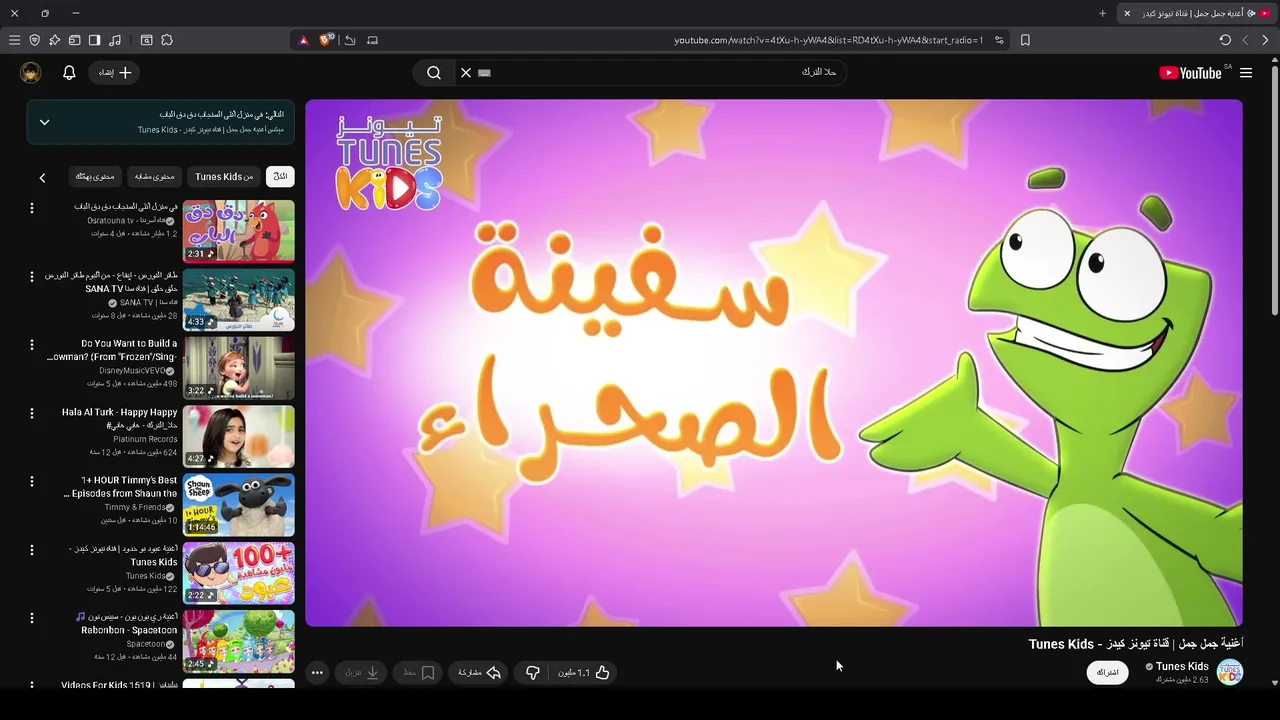The image size is (1280, 720).
Task: Collapse the up-next mix playlist panel
Action: pos(44,122)
